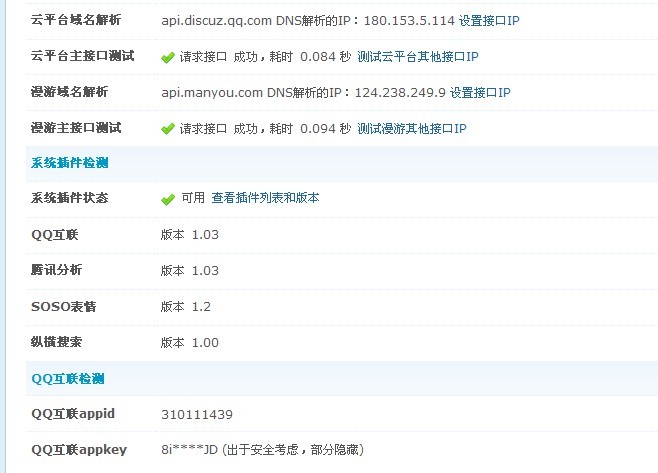Screen dimensions: 658x473
Task: Click green checkmark in 漫游主接口测试 row
Action: [168, 129]
